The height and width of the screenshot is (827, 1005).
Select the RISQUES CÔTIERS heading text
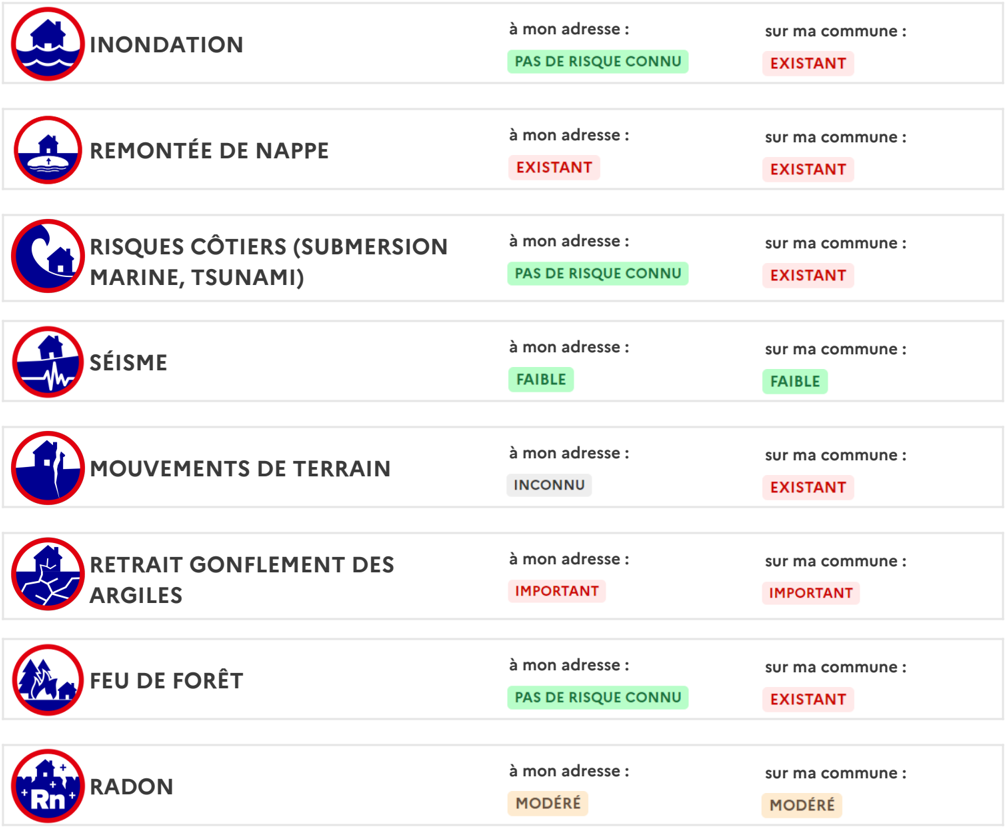(x=268, y=261)
